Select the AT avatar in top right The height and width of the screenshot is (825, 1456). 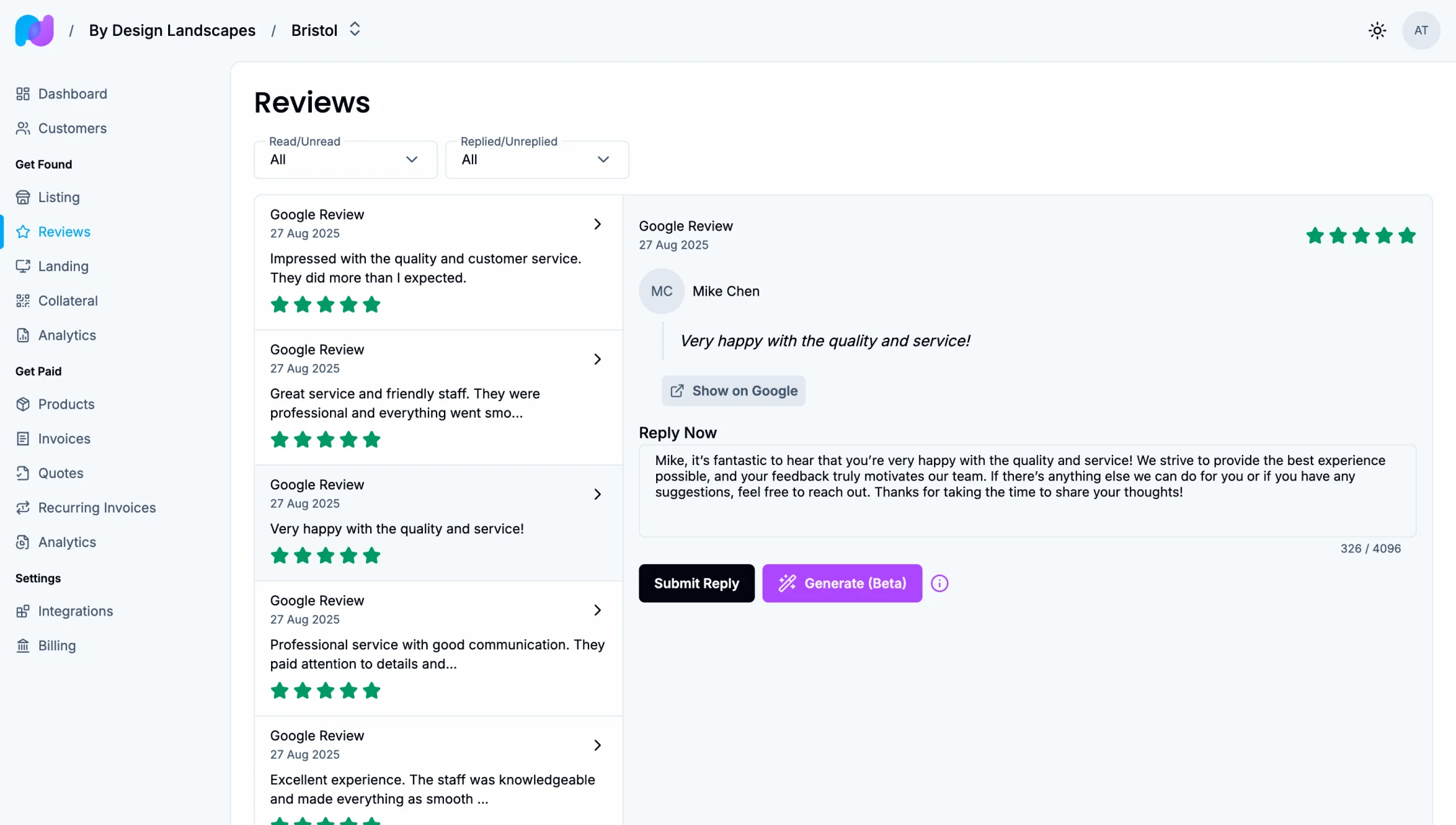pyautogui.click(x=1421, y=30)
